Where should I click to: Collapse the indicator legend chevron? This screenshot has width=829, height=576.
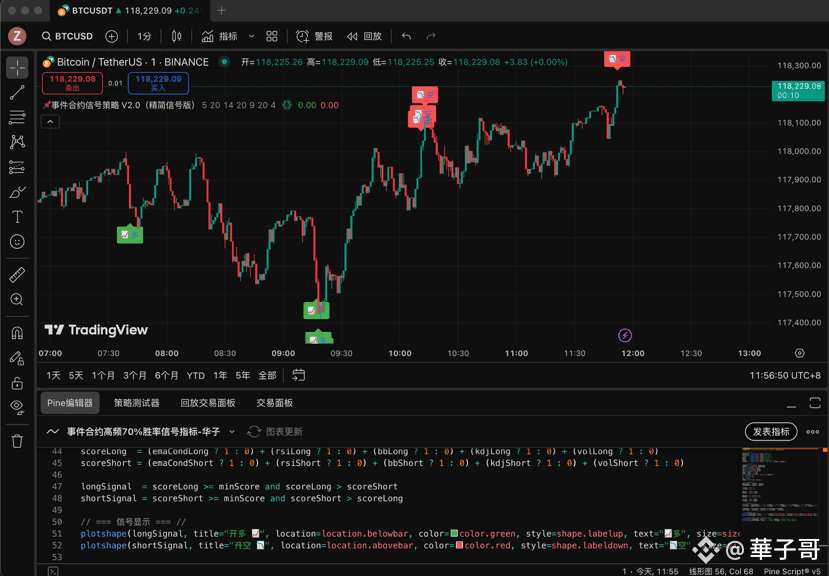[x=50, y=122]
